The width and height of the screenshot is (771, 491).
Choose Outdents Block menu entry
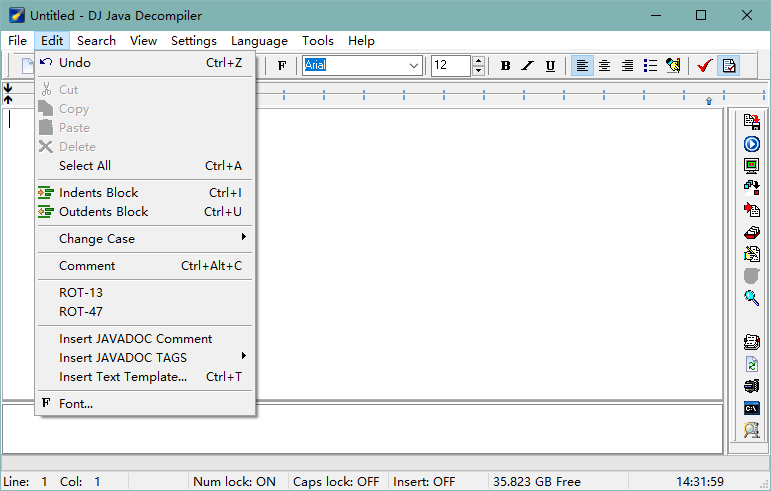click(145, 212)
